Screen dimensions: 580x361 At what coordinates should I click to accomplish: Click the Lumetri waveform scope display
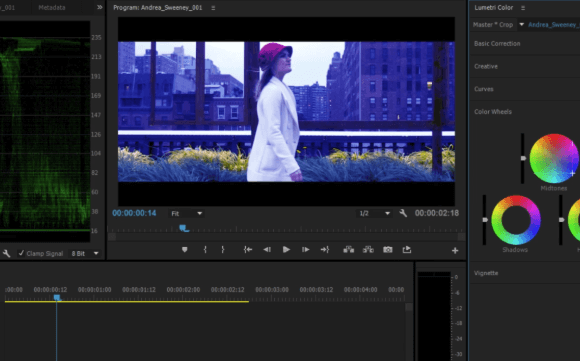tap(45, 131)
